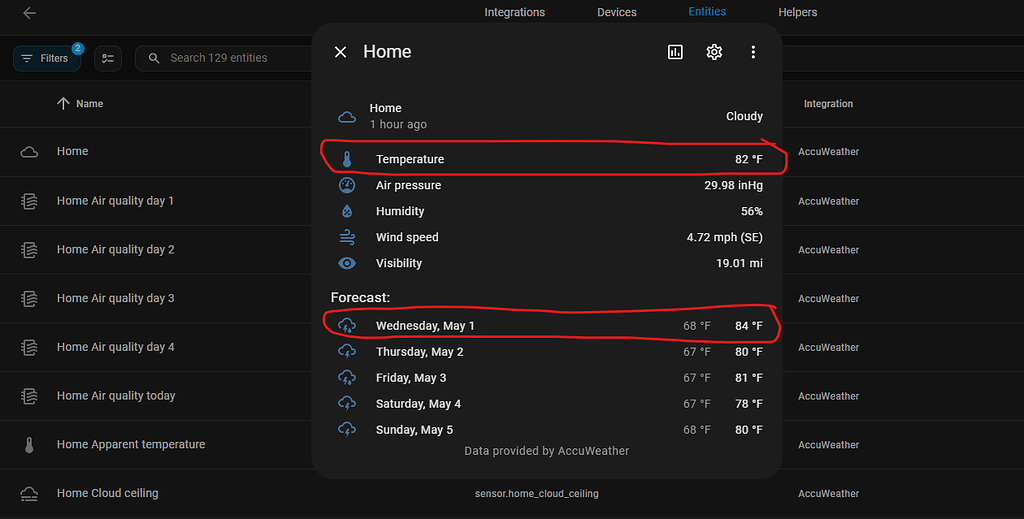Screen dimensions: 1024x519
Task: Focus the Search 129 entities field
Action: tap(225, 58)
